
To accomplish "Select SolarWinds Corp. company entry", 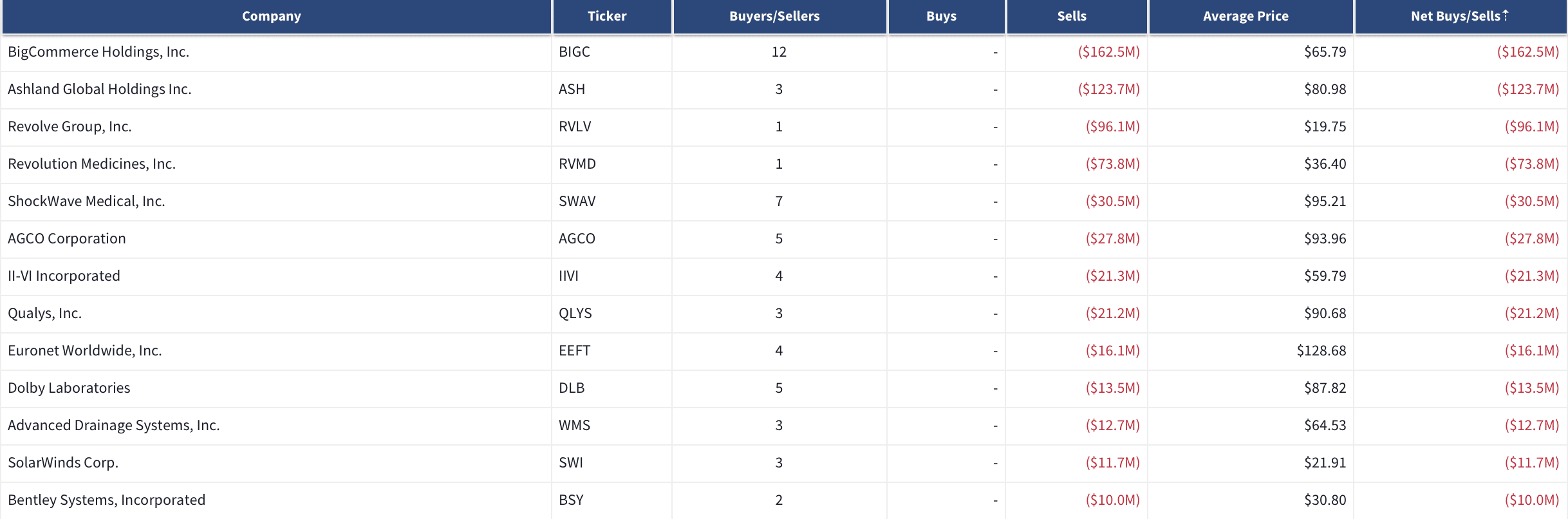I will (63, 463).
